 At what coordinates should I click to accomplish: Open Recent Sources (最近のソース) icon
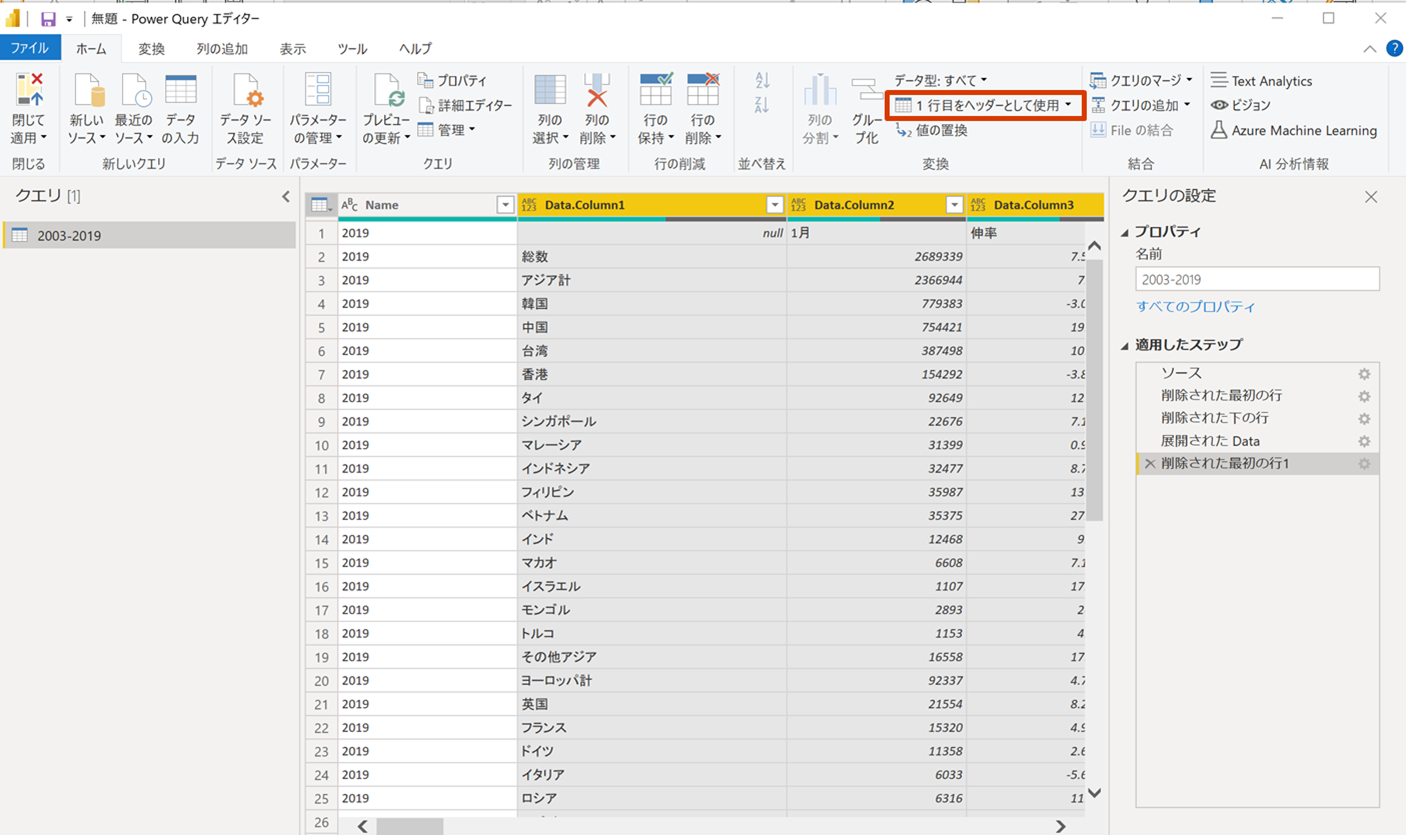[x=135, y=90]
